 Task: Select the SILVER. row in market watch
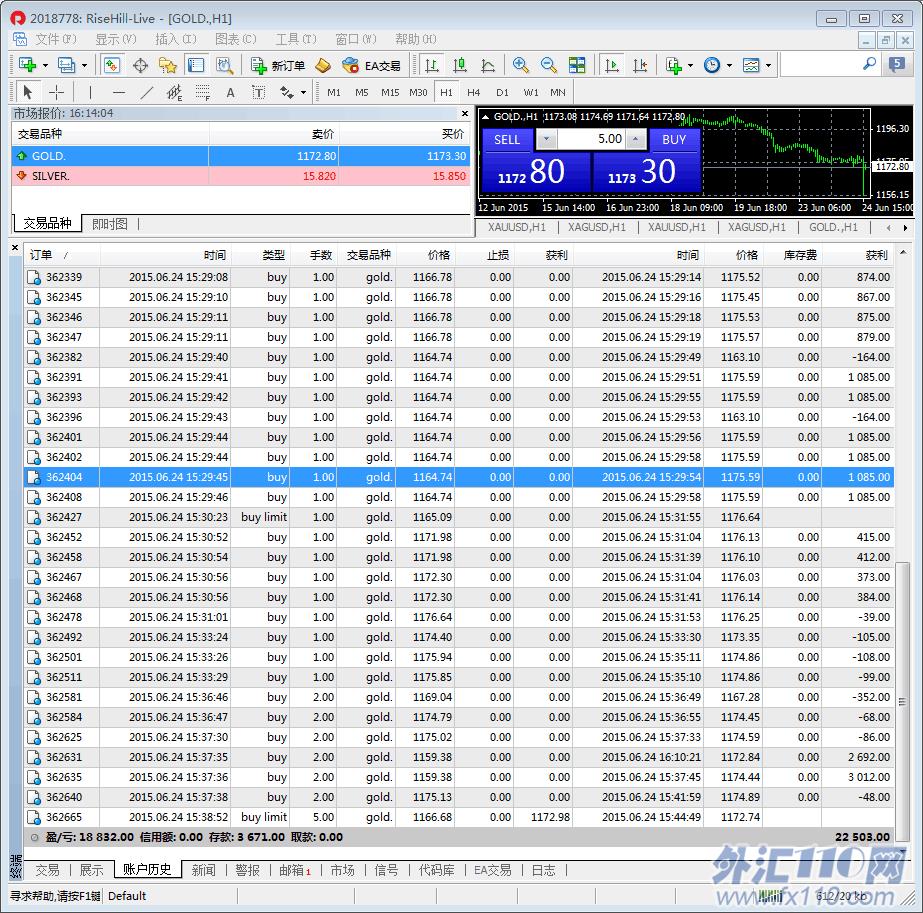click(x=241, y=176)
